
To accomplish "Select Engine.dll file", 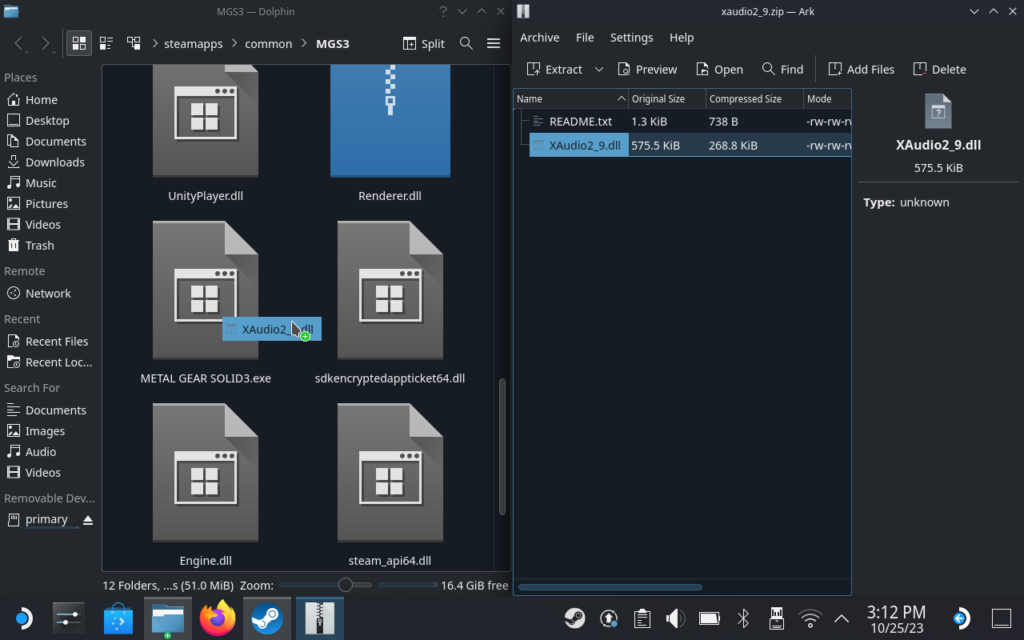I will tap(205, 485).
